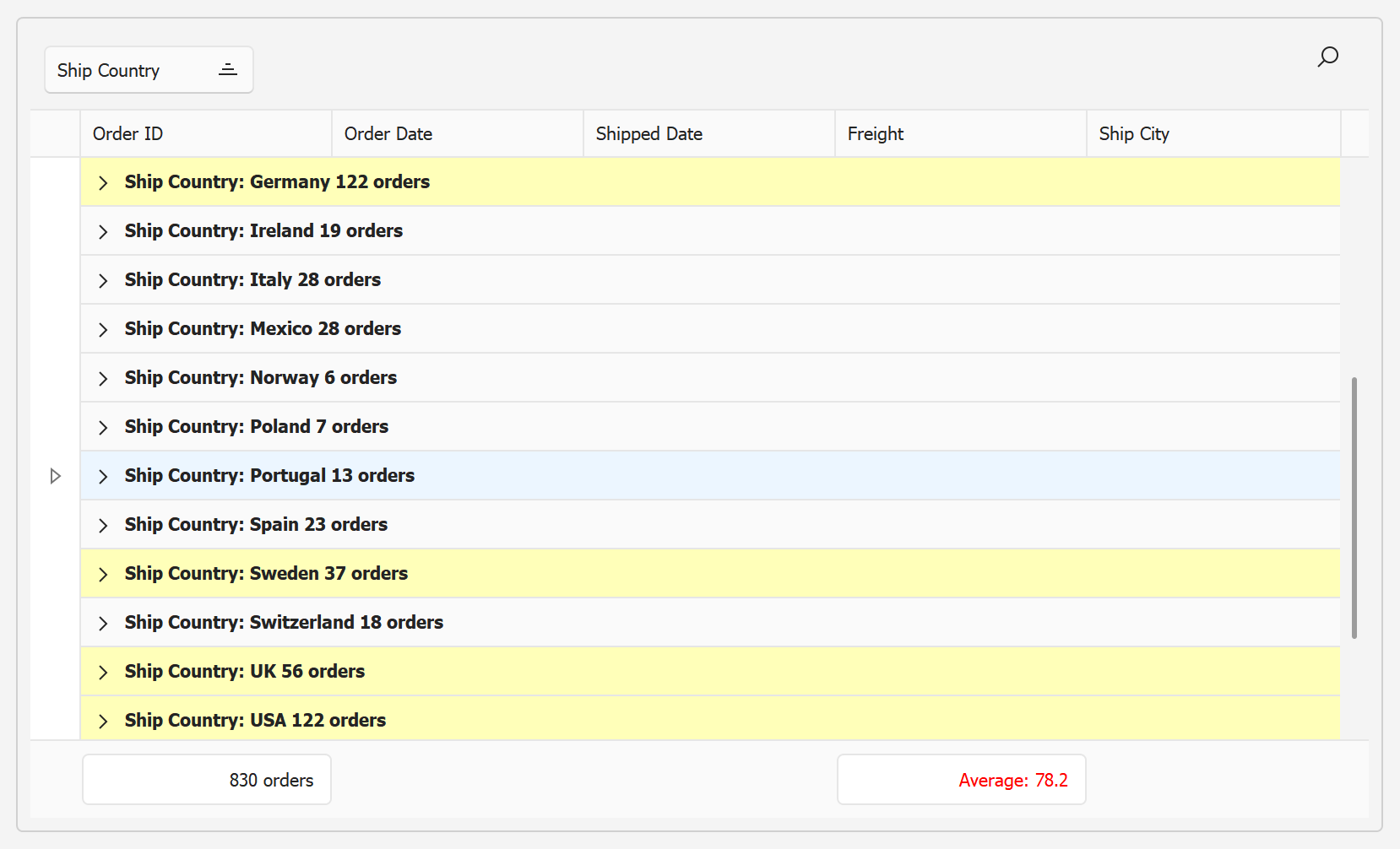Expand the Spain 23 orders group

(103, 525)
